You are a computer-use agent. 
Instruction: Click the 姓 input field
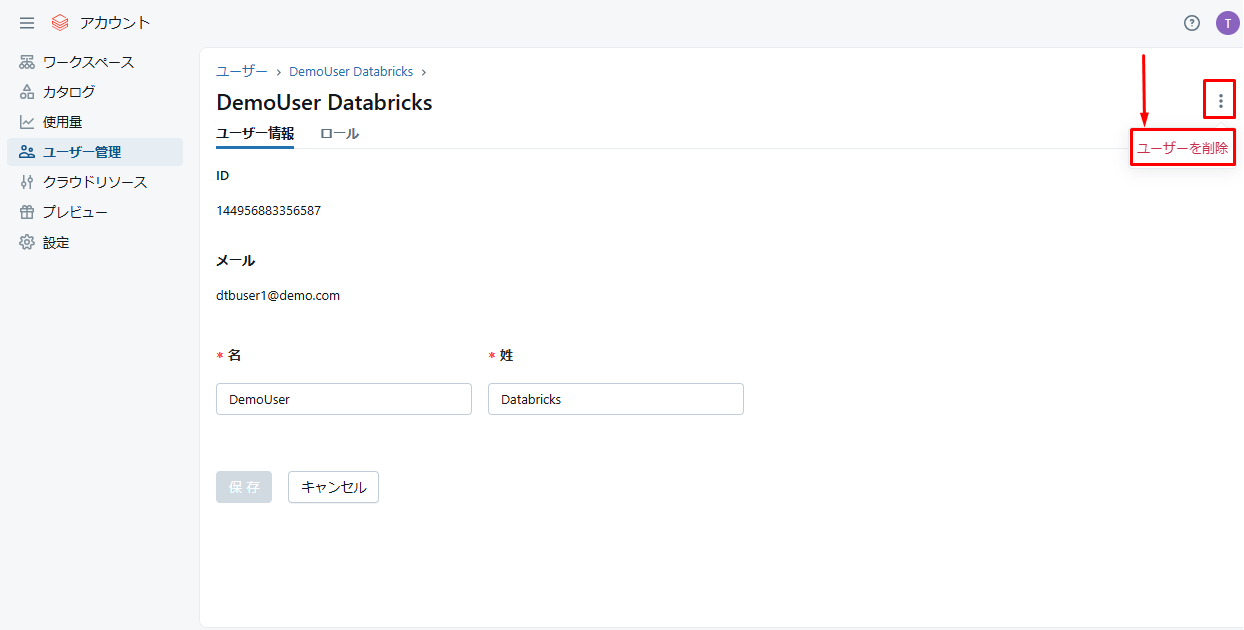pyautogui.click(x=616, y=399)
